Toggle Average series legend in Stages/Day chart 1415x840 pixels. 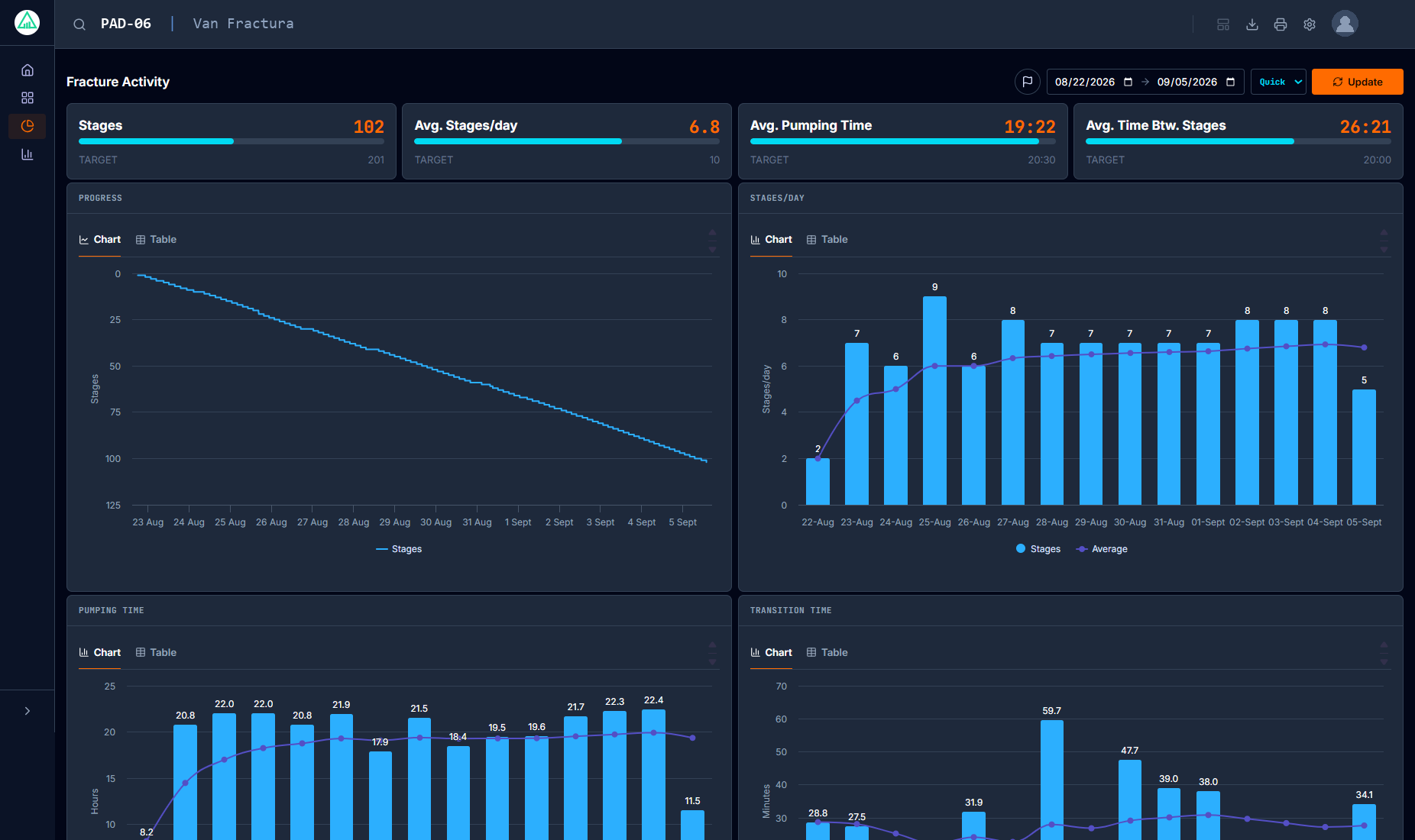(x=1102, y=549)
